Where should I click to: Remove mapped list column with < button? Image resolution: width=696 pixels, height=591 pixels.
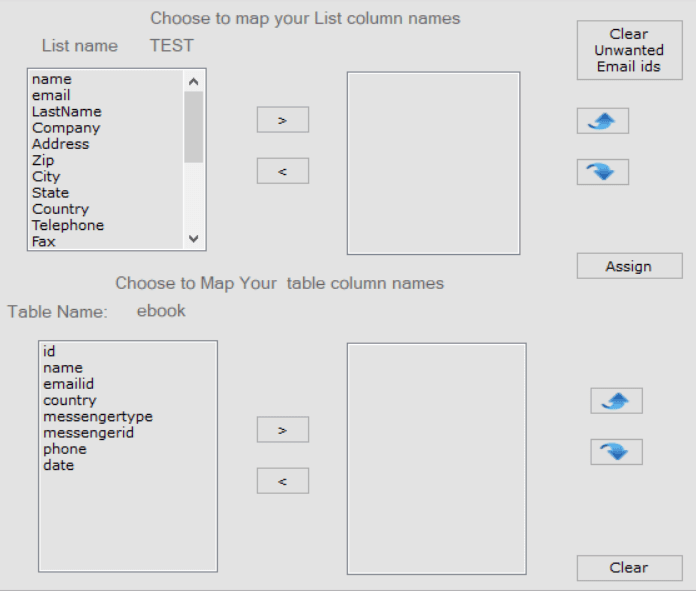click(283, 171)
